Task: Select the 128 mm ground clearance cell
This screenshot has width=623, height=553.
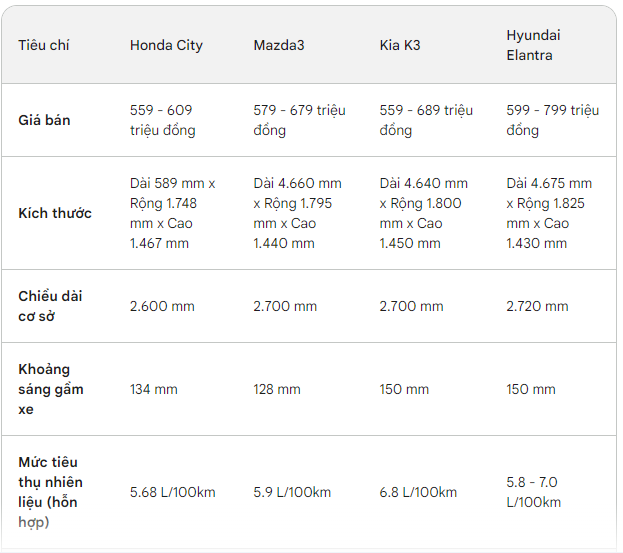Action: coord(277,389)
